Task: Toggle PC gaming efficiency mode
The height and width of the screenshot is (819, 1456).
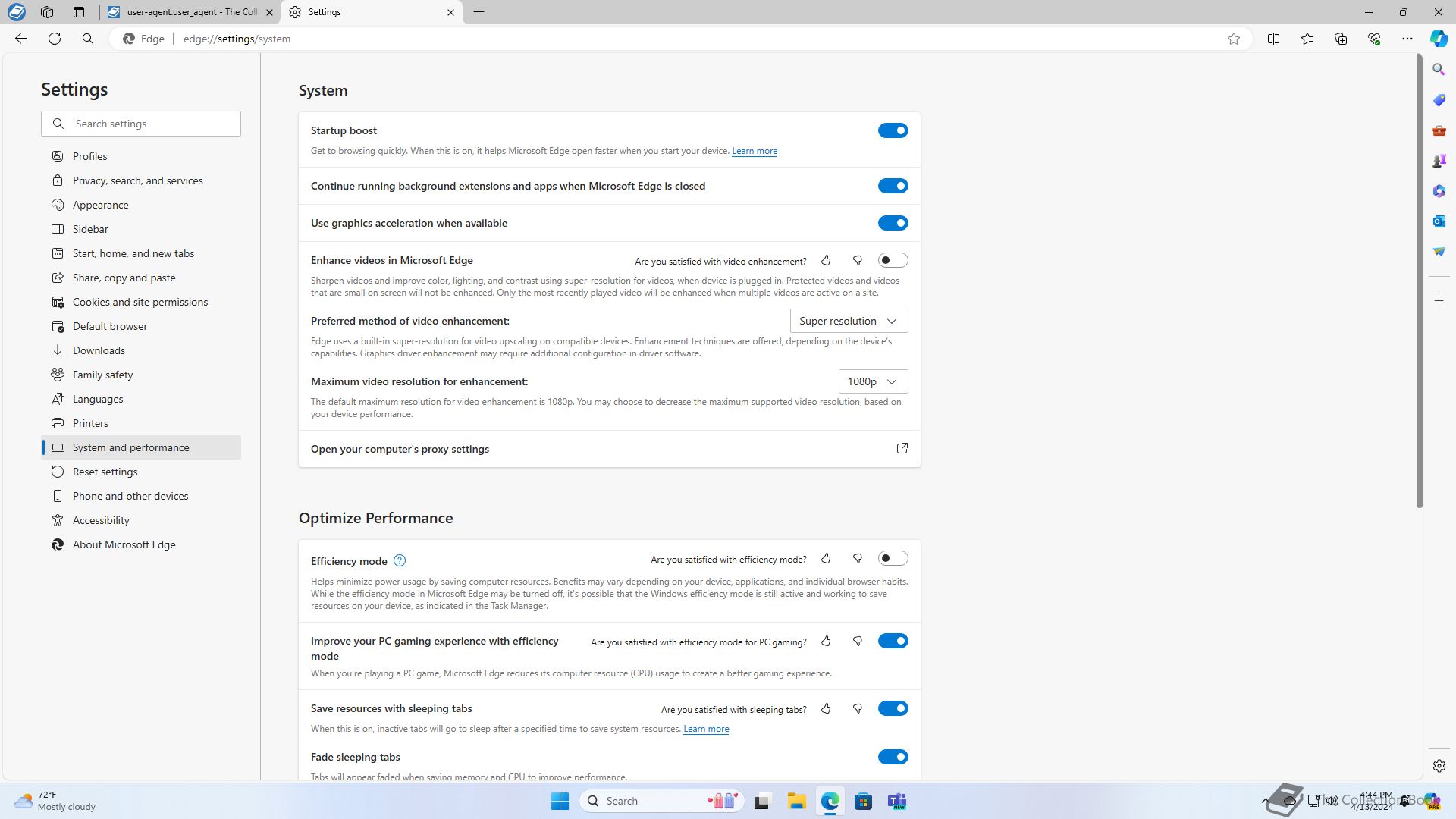Action: point(893,642)
